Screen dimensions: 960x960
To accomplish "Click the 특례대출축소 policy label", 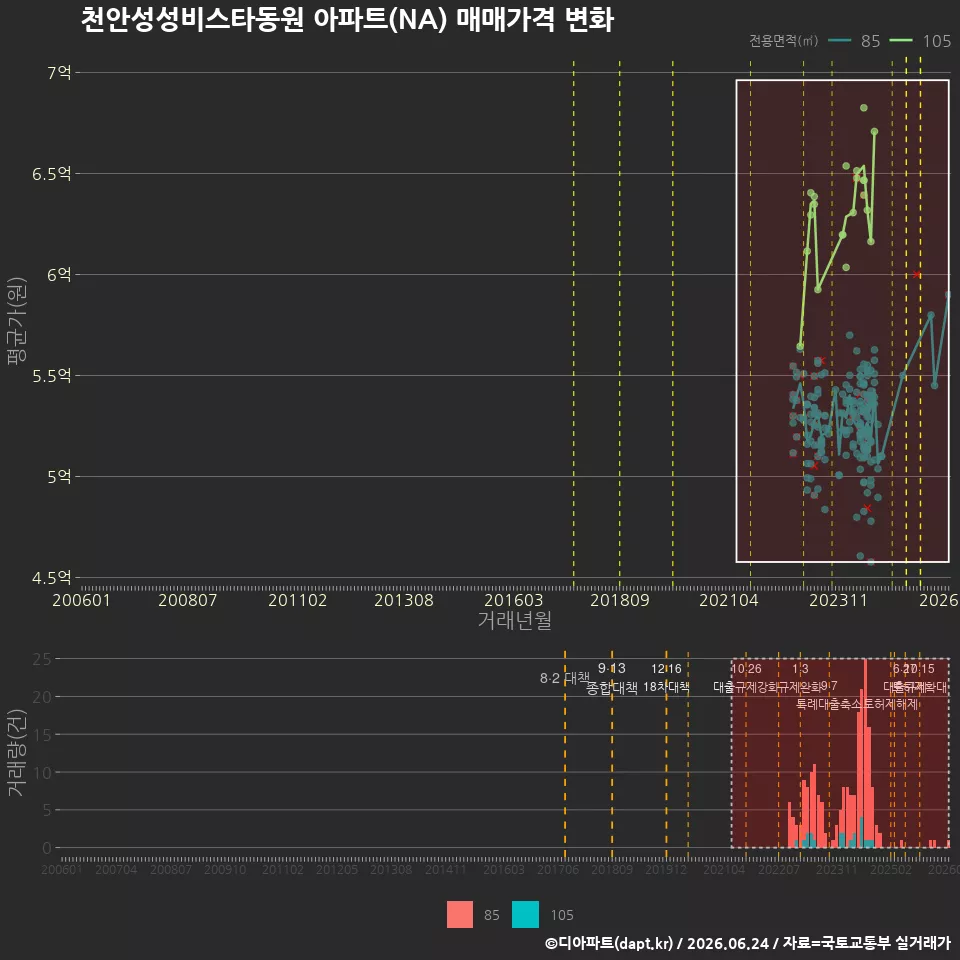I will coord(828,704).
